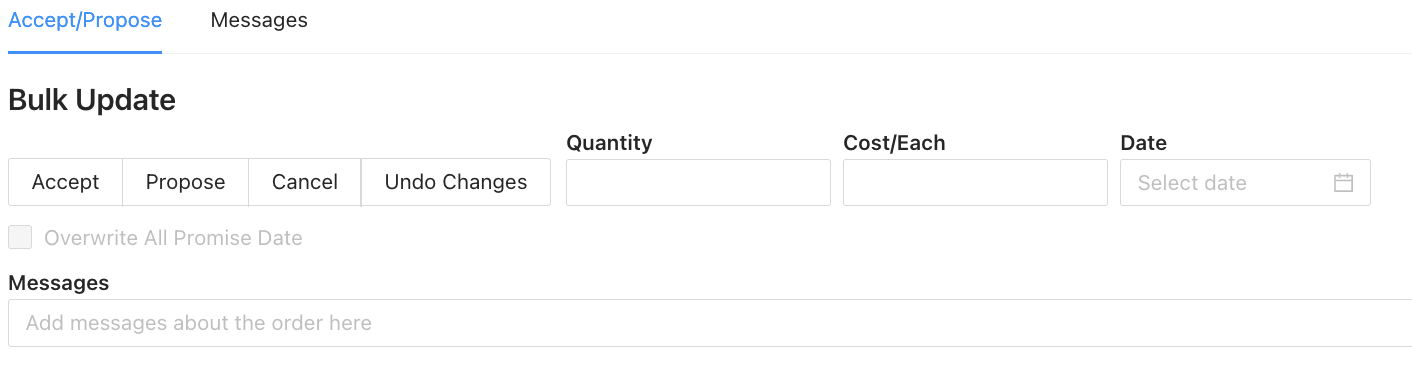Click the Date field label

[x=1143, y=143]
